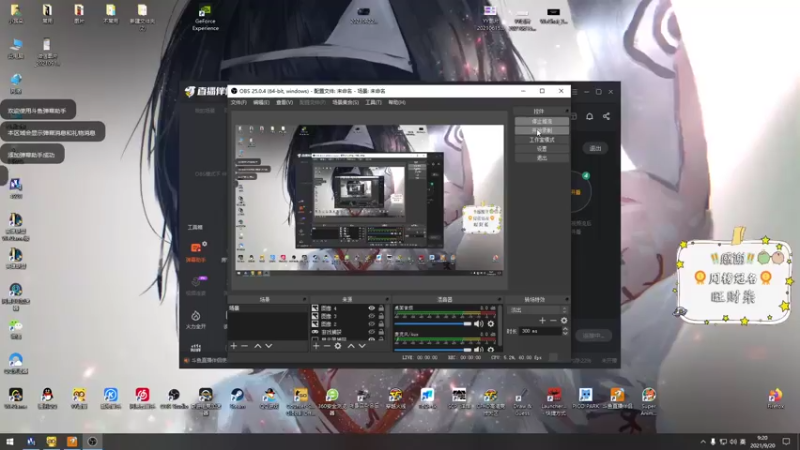Open 查看(V) menu in OBS

(x=284, y=103)
